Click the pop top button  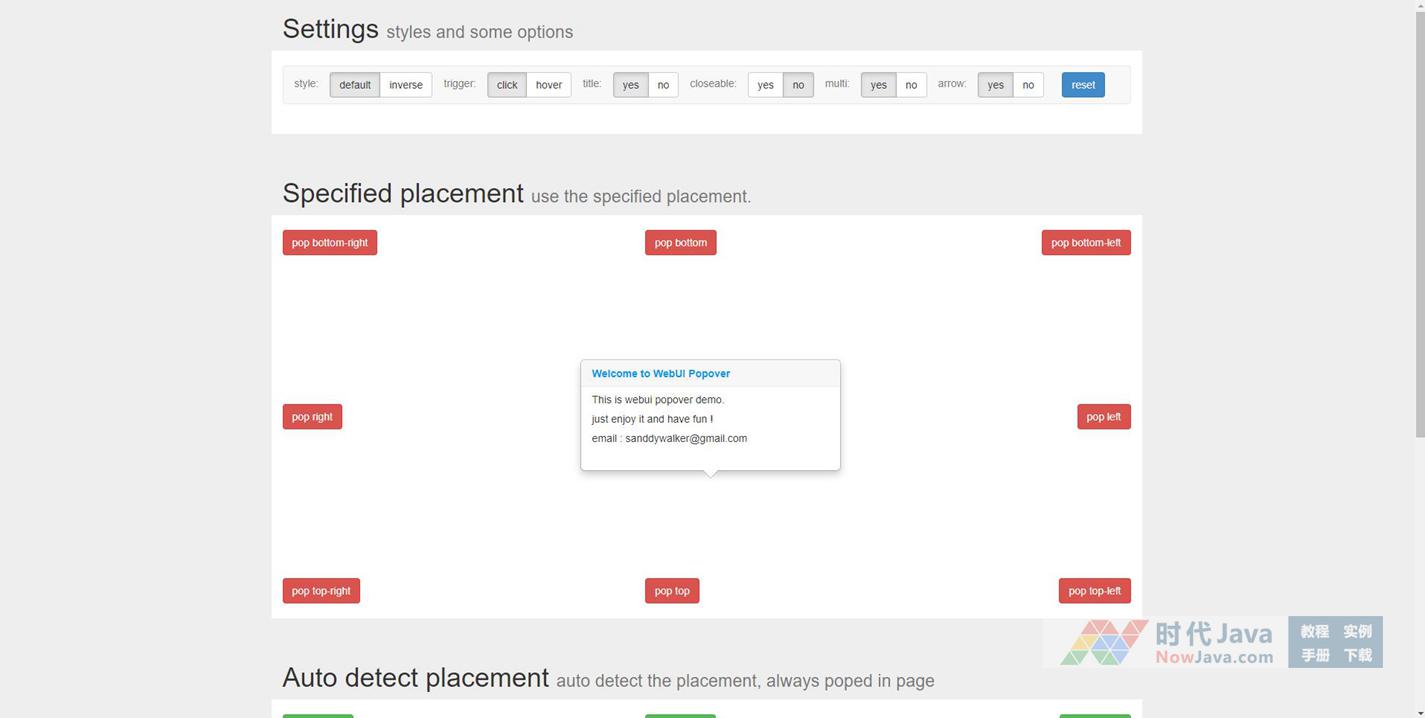pos(672,591)
